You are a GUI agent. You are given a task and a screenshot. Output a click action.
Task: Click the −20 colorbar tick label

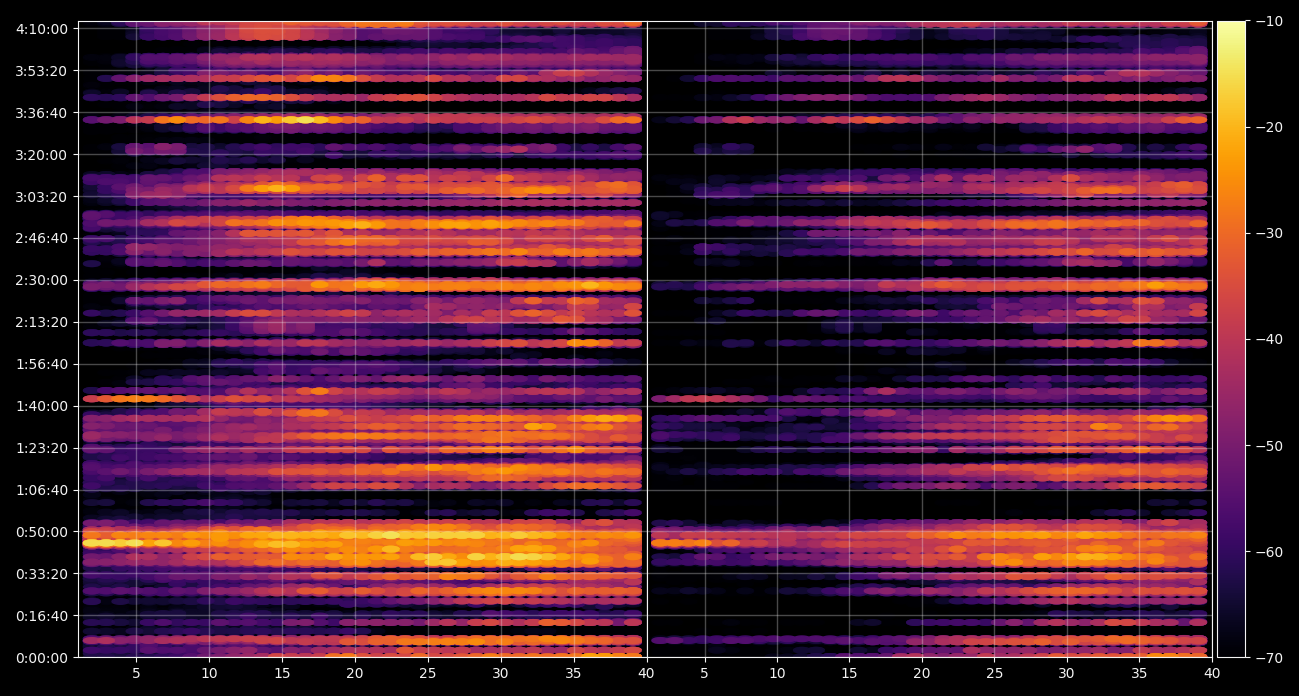(1268, 127)
